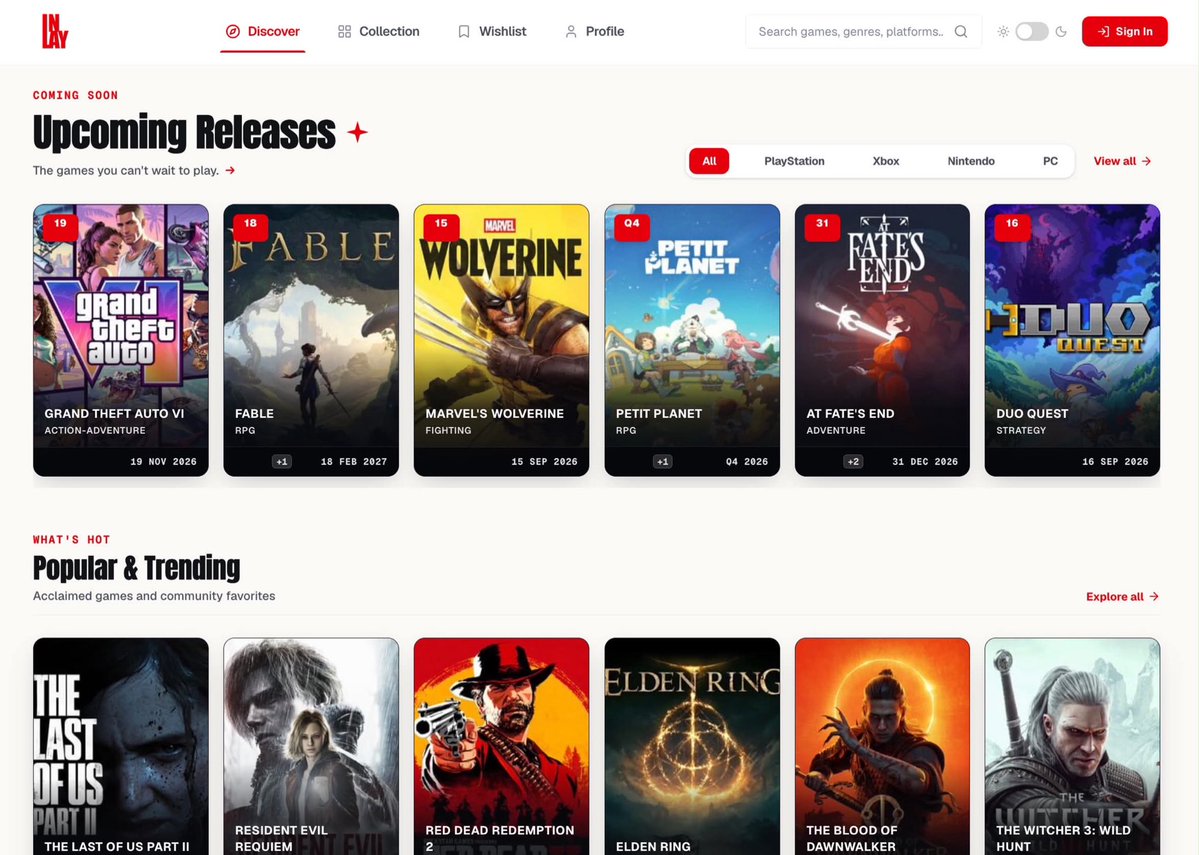This screenshot has width=1199, height=855.
Task: Click the moon dark-mode icon
Action: point(1061,31)
